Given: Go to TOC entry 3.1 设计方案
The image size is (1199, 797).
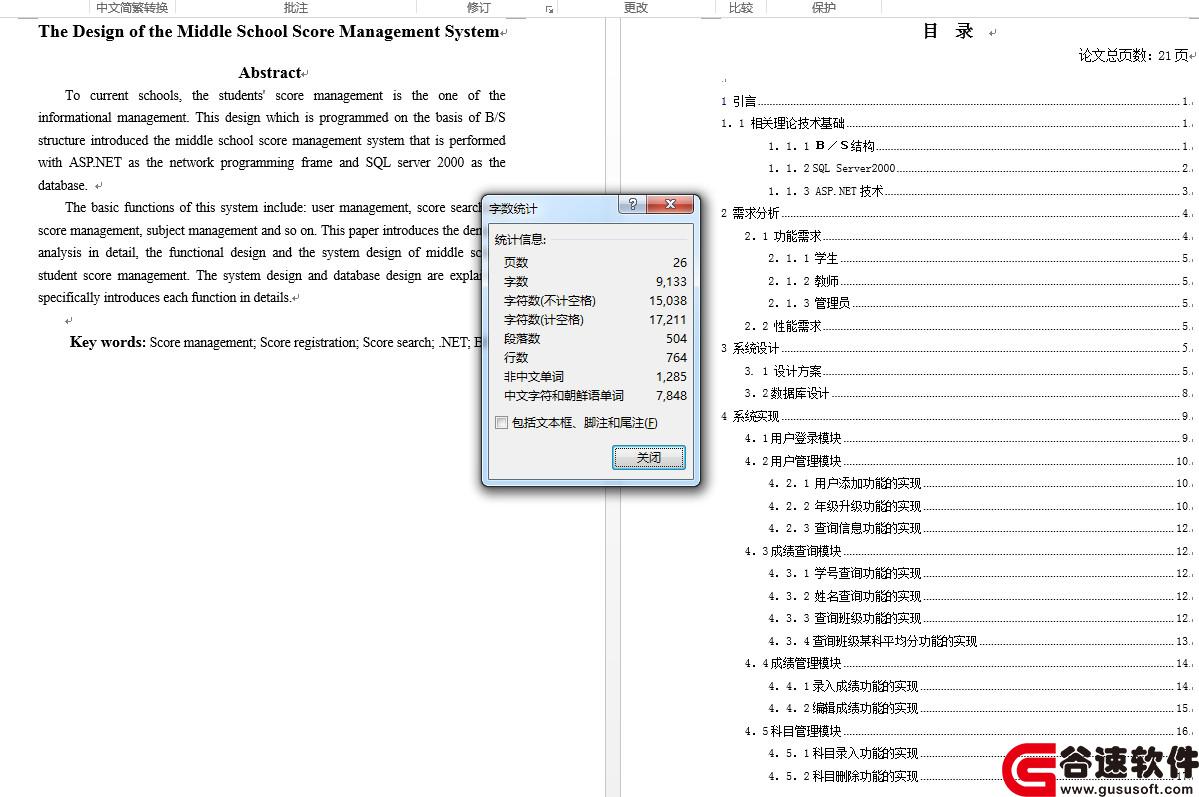Looking at the screenshot, I should pos(968,371).
